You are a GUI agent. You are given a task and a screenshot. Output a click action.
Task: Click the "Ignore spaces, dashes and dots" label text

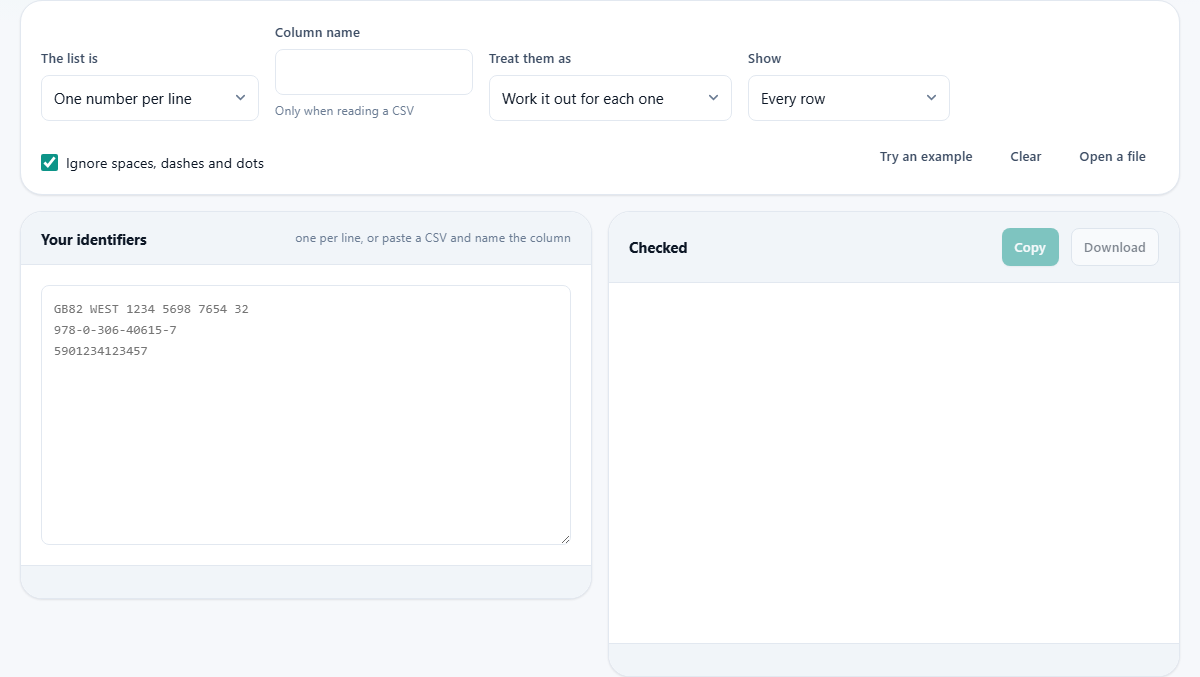(x=165, y=163)
